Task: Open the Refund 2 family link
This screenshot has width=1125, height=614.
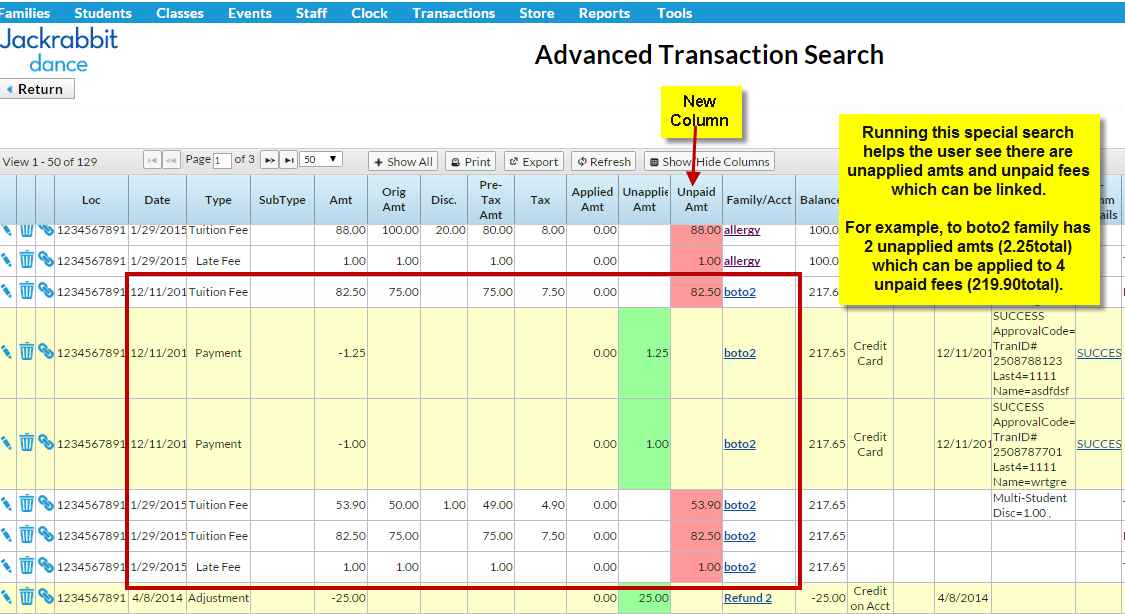Action: [x=748, y=598]
